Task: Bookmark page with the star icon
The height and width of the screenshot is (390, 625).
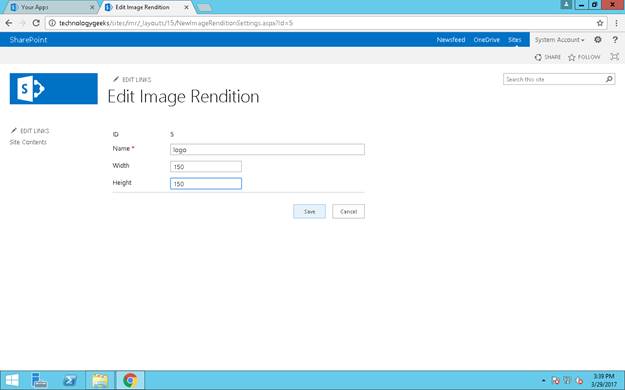Action: [x=600, y=23]
